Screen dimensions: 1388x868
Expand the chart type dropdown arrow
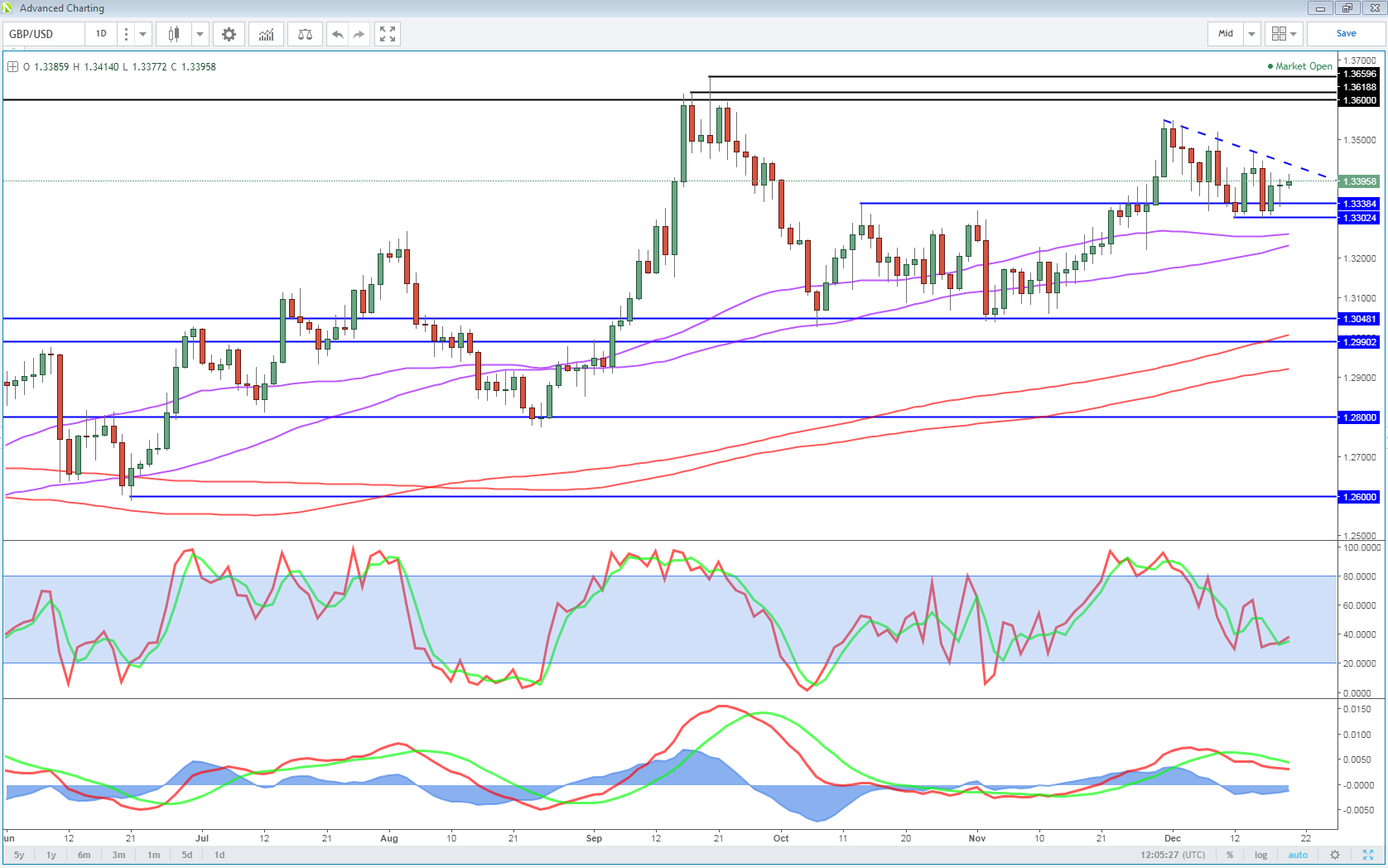200,34
